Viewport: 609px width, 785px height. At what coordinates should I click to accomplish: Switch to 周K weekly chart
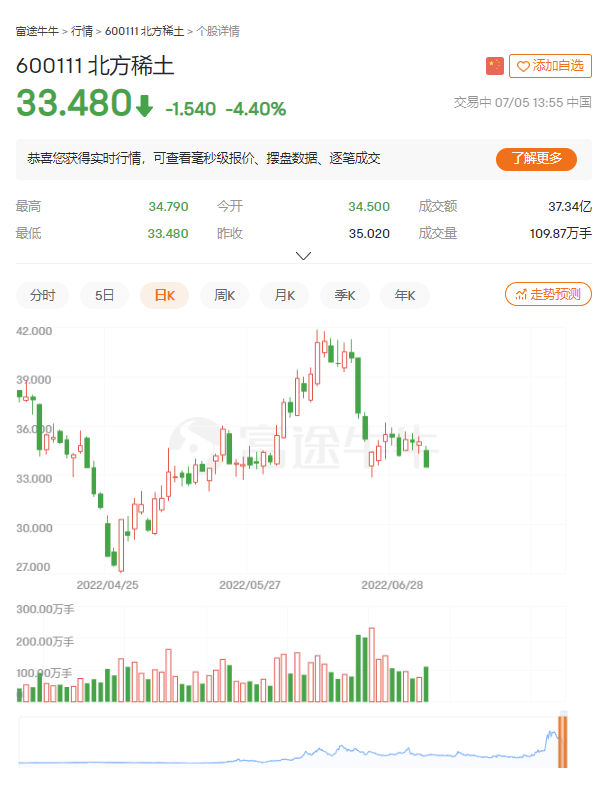coord(224,295)
